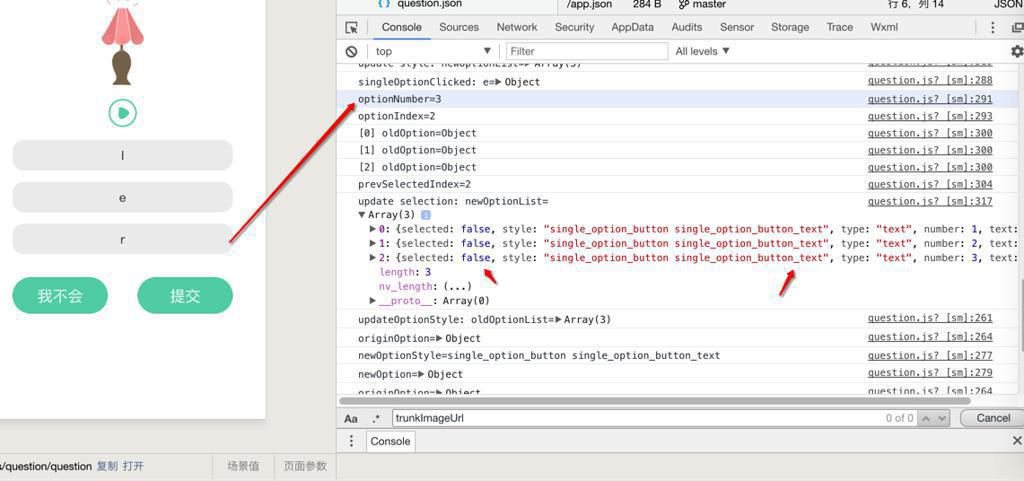Viewport: 1024px width, 481px height.
Task: Open the DevTools more options kebab menu
Action: pyautogui.click(x=993, y=27)
